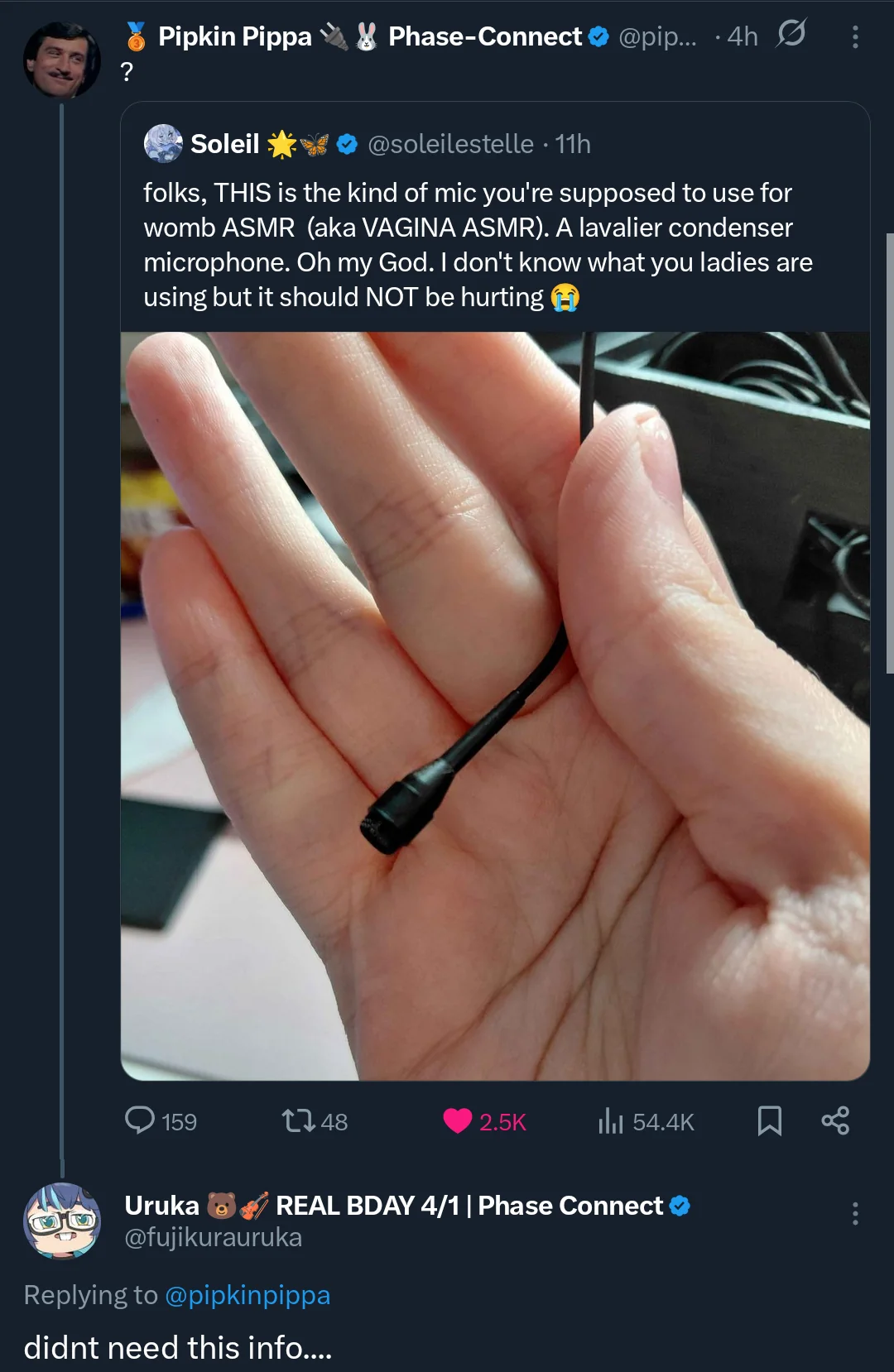Toggle the bookmark icon
This screenshot has height=1372, width=894.
point(769,1120)
